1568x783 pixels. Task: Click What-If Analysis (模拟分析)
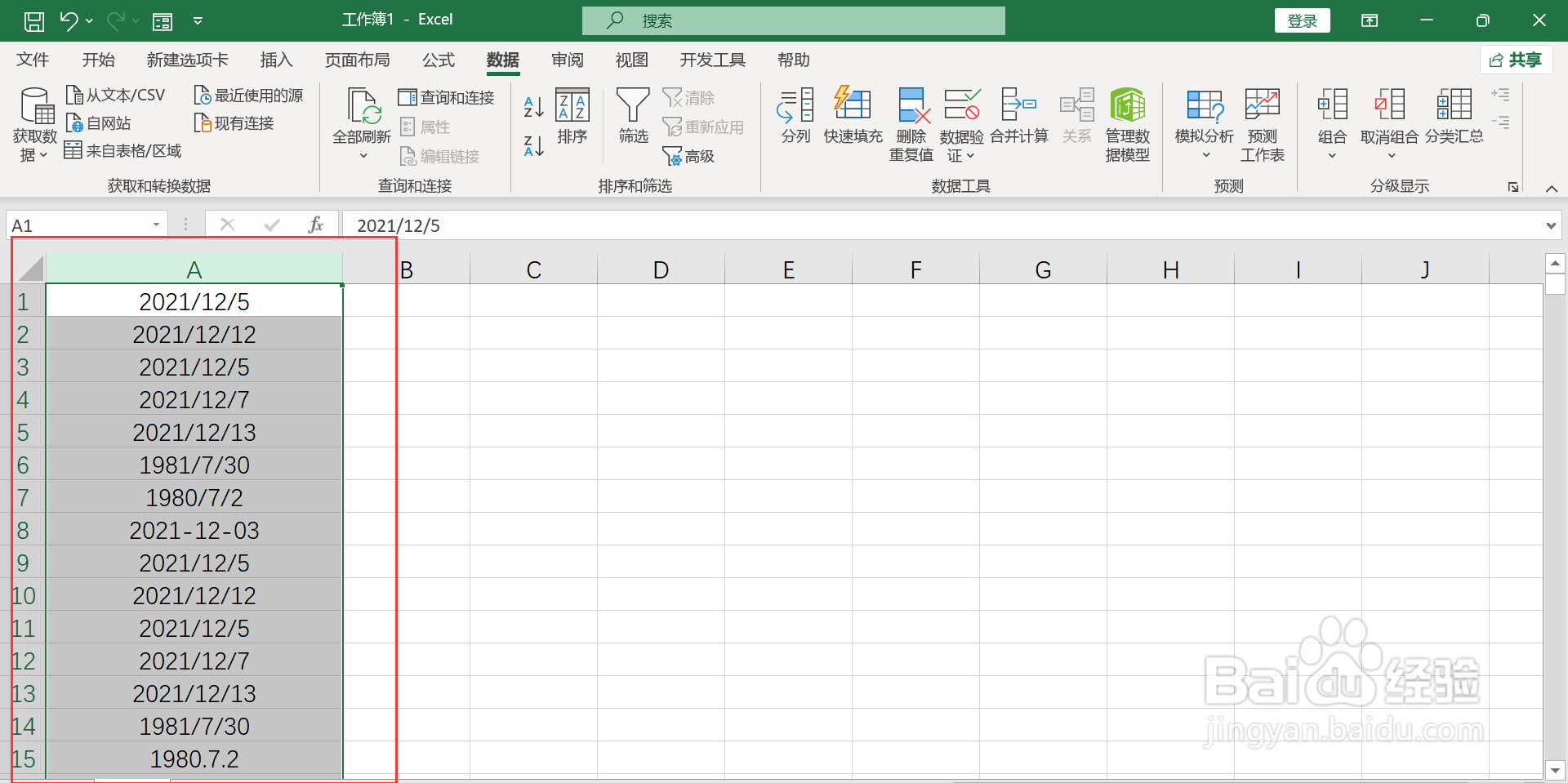click(x=1205, y=116)
